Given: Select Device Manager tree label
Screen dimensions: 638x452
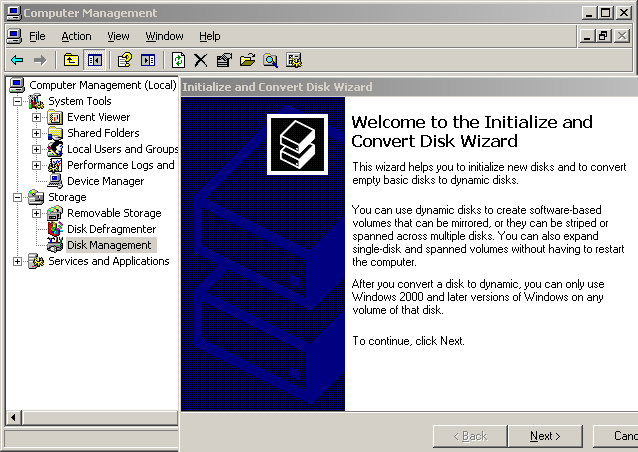Looking at the screenshot, I should (105, 181).
